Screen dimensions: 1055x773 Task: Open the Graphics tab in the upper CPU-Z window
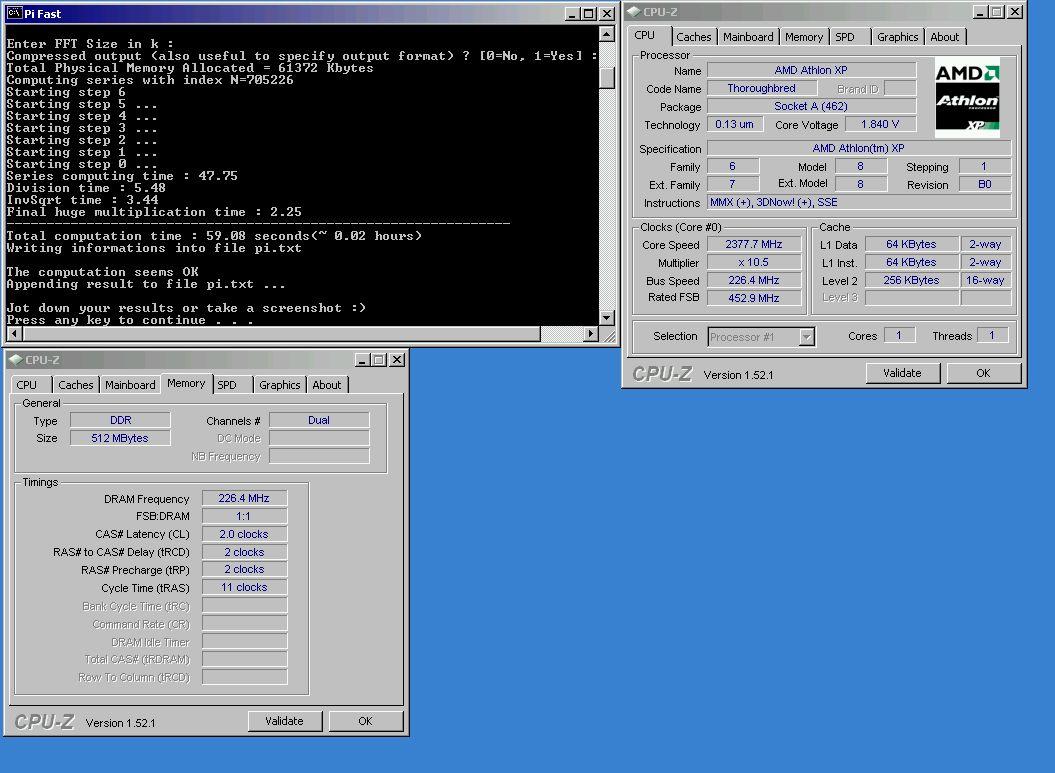click(898, 37)
